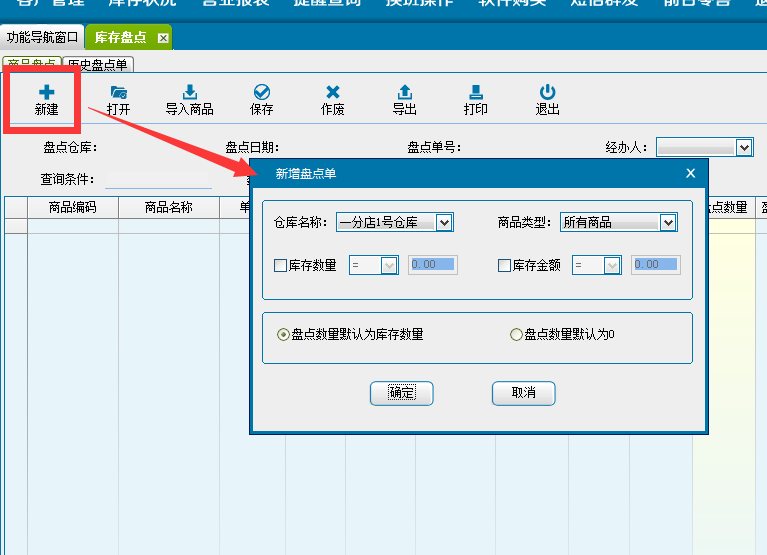Click the 查询条件 search input field
The height and width of the screenshot is (555, 767).
click(x=158, y=180)
